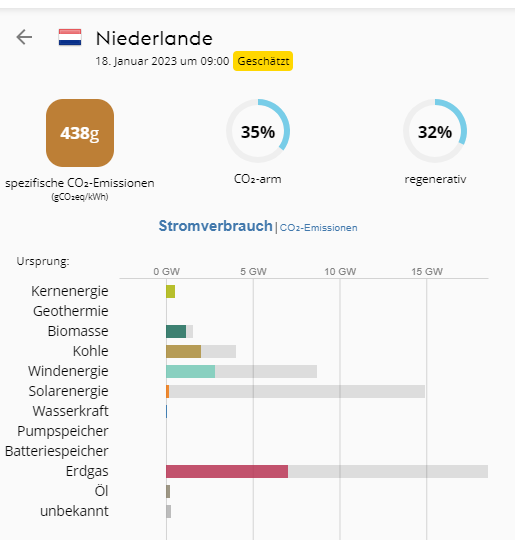Click the Pumpspeicher row label
Viewport: 515px width, 540px height.
[x=63, y=431]
